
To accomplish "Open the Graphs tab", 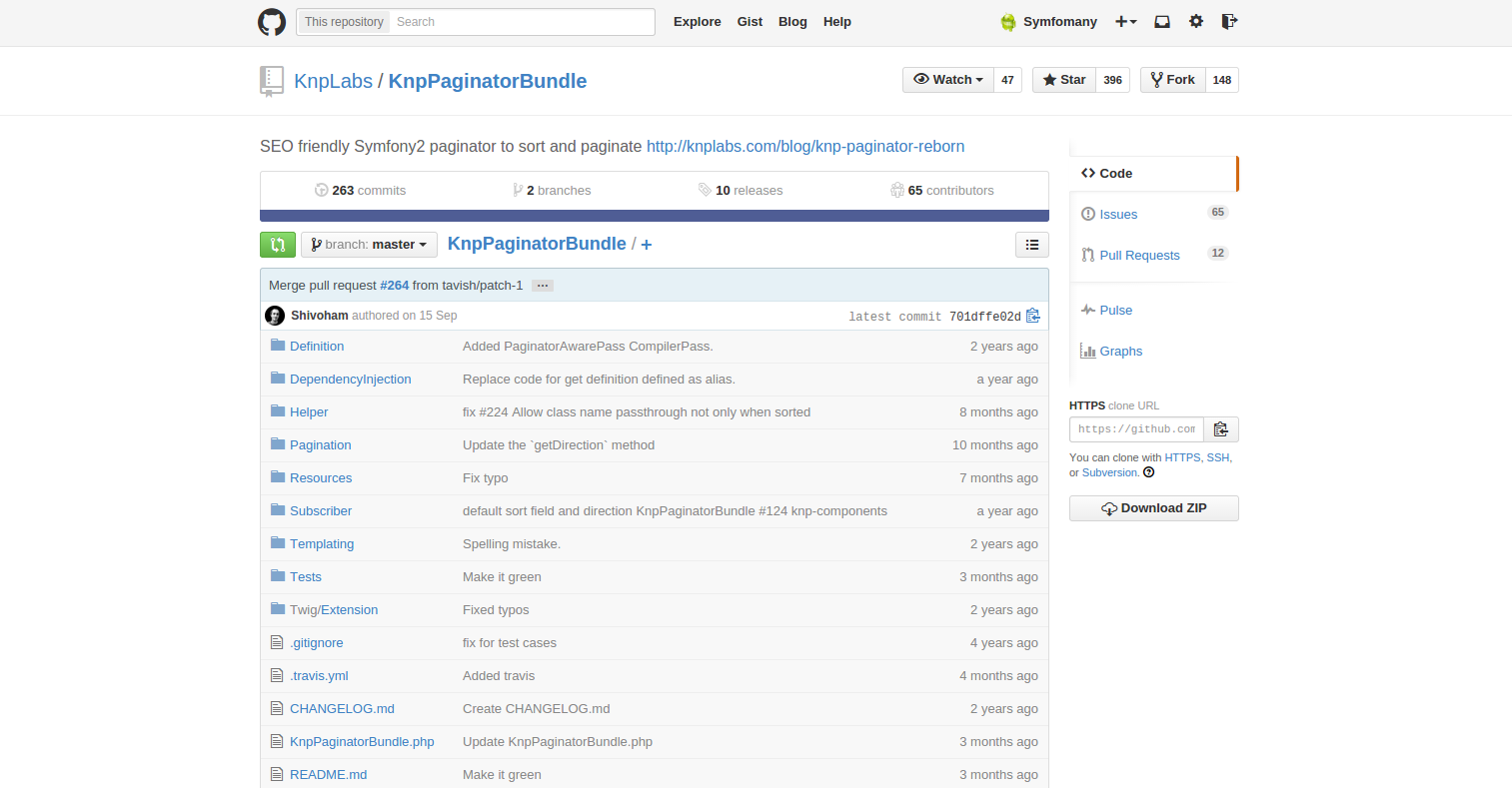I will pos(1153,351).
